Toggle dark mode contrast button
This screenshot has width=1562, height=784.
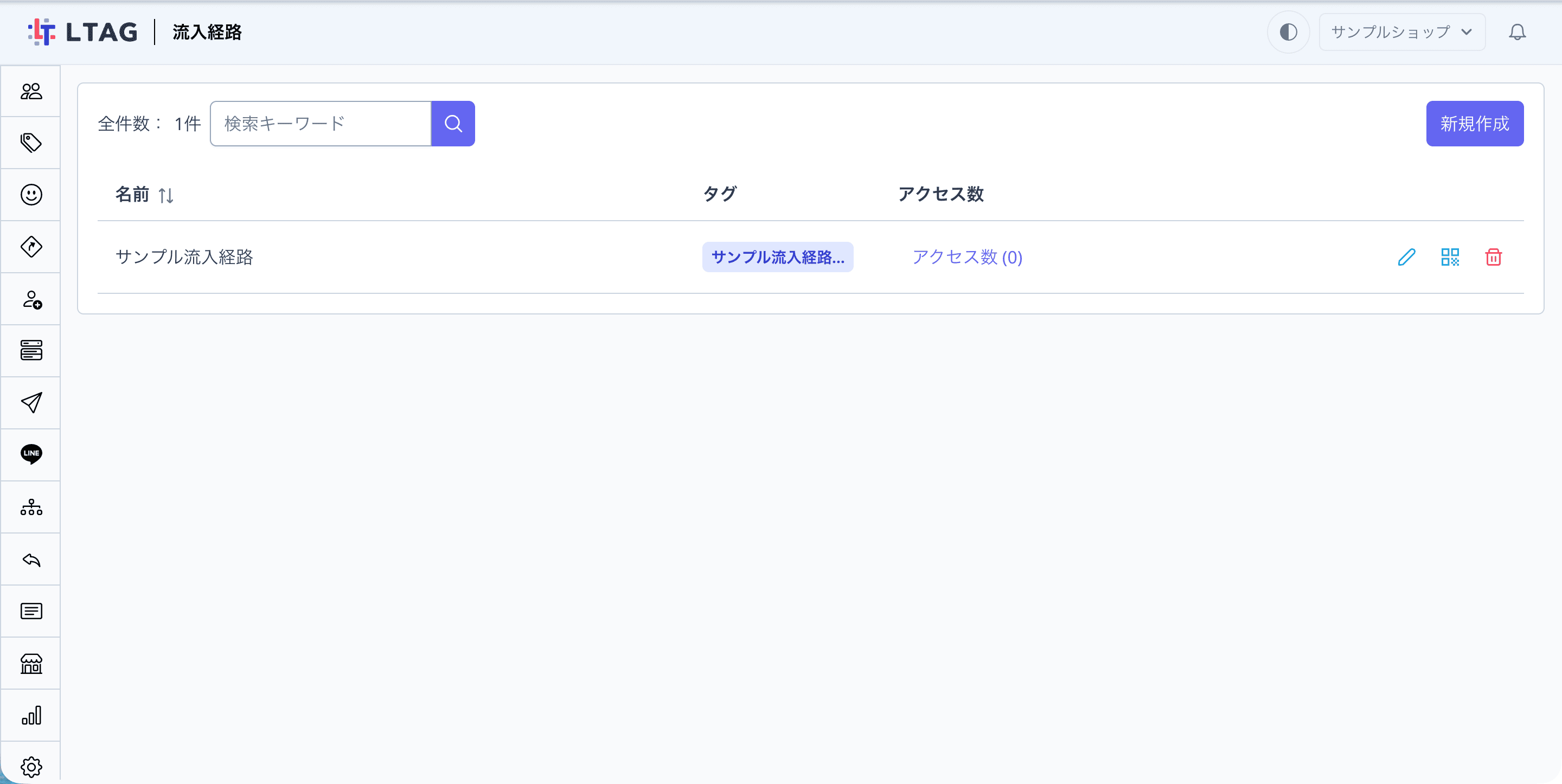tap(1288, 32)
